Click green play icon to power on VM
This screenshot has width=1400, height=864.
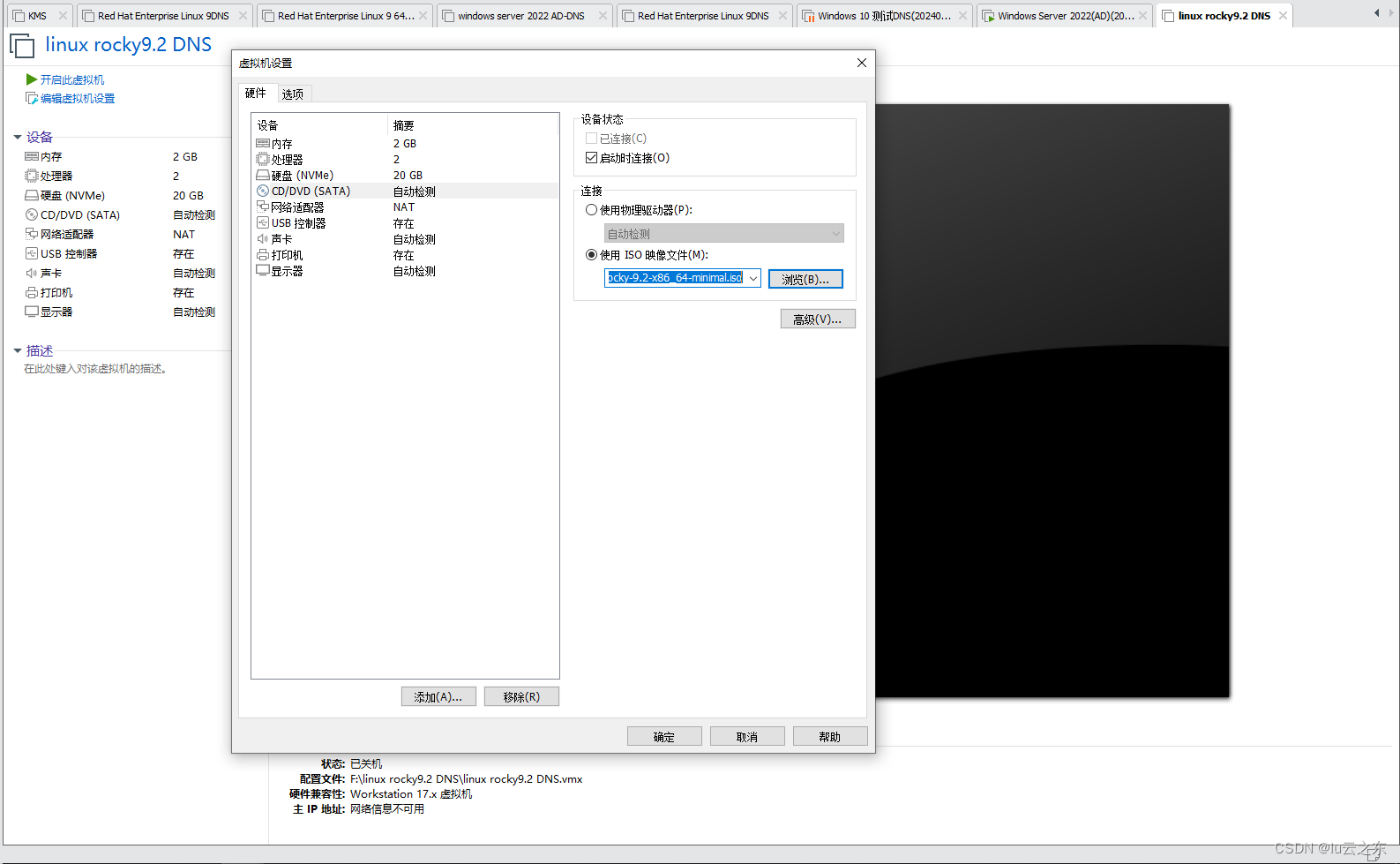tap(32, 79)
